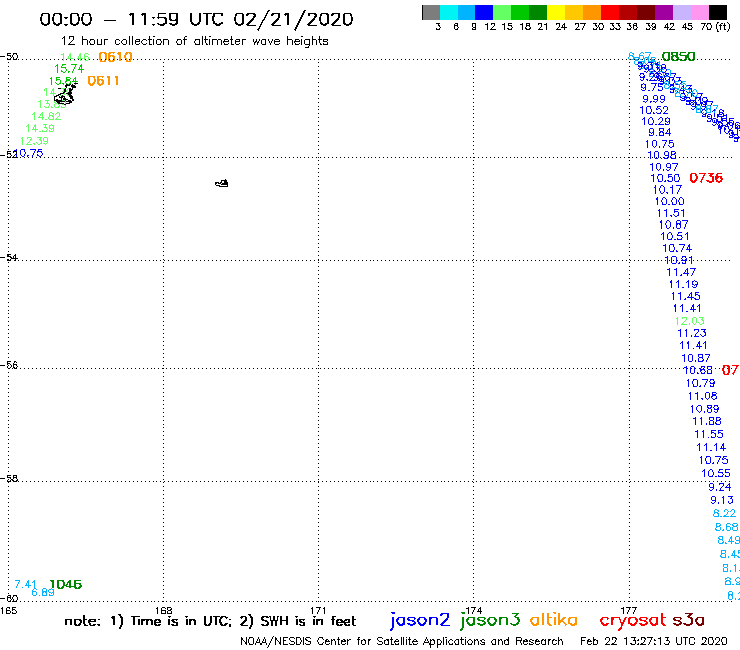The height and width of the screenshot is (650, 740).
Task: Click the red 0736 time stamp
Action: pos(706,178)
